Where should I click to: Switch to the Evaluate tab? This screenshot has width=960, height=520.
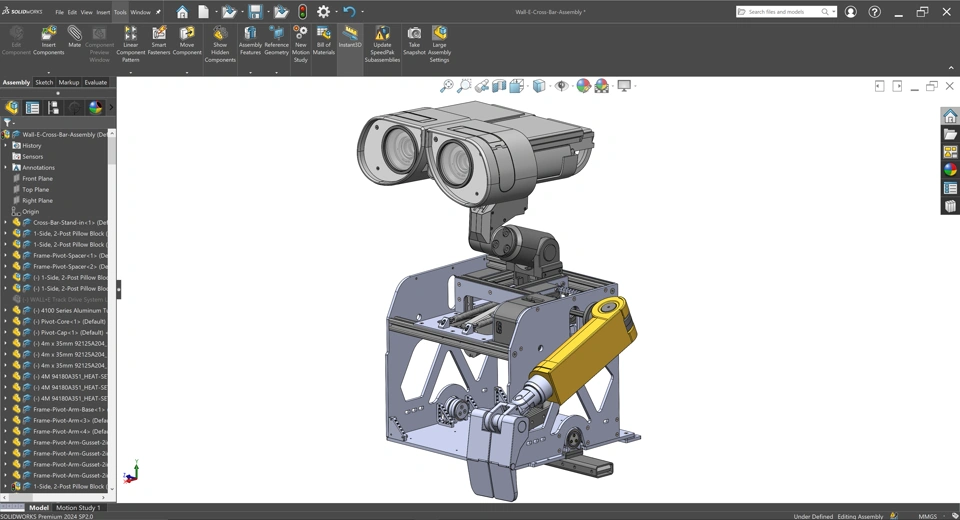click(x=96, y=83)
